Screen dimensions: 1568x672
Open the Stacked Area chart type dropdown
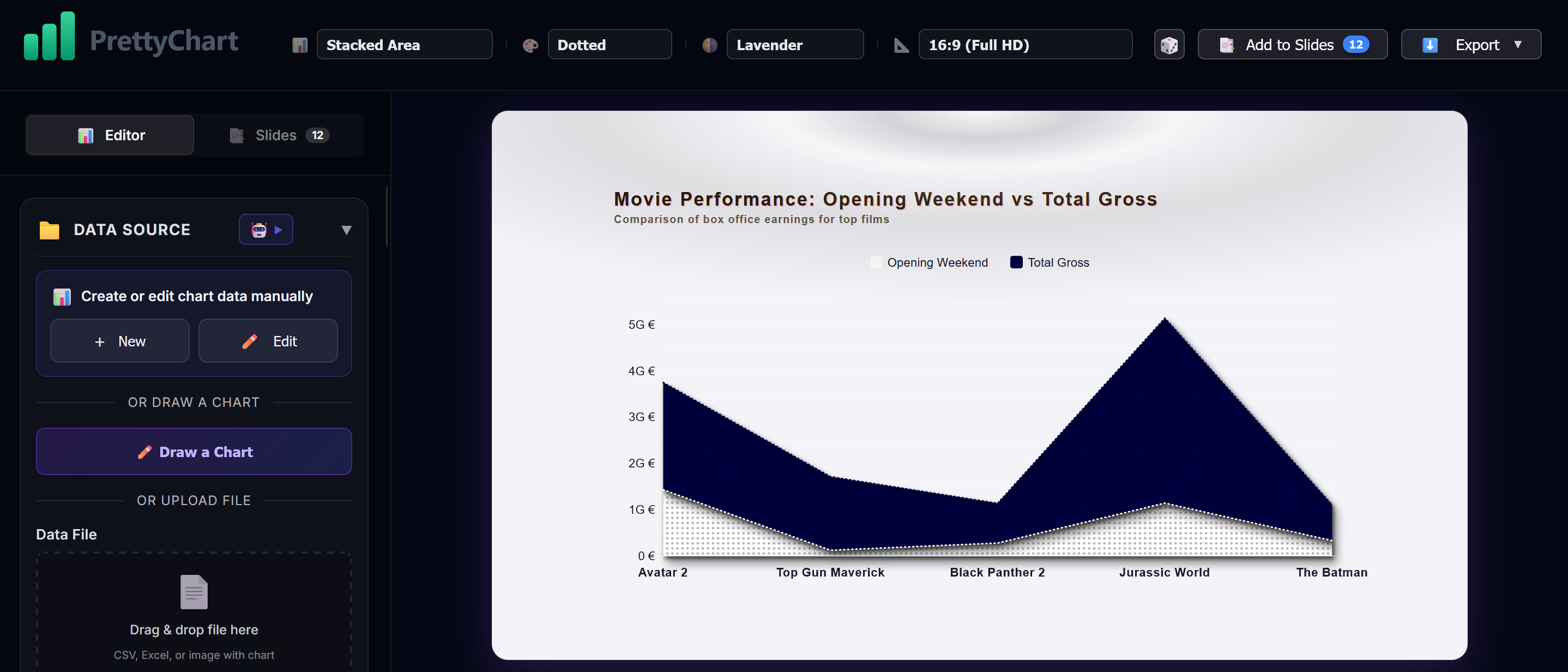point(404,45)
